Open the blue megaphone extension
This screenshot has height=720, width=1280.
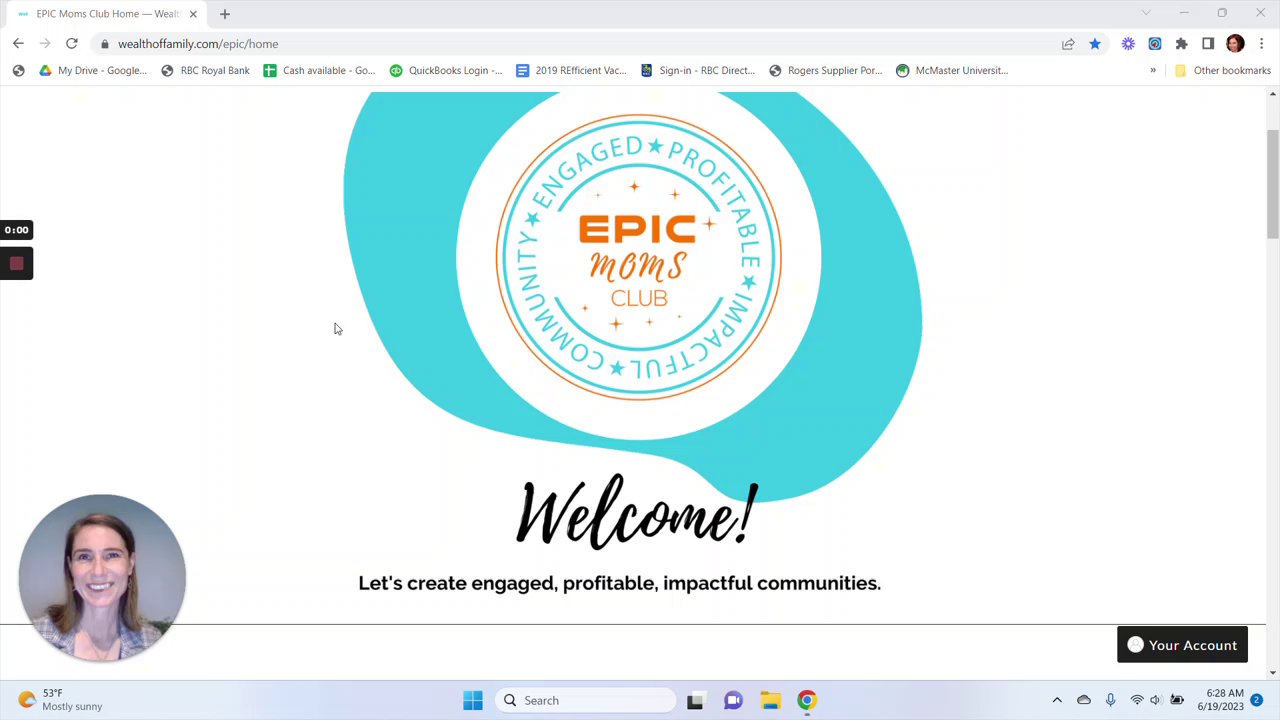click(1155, 44)
